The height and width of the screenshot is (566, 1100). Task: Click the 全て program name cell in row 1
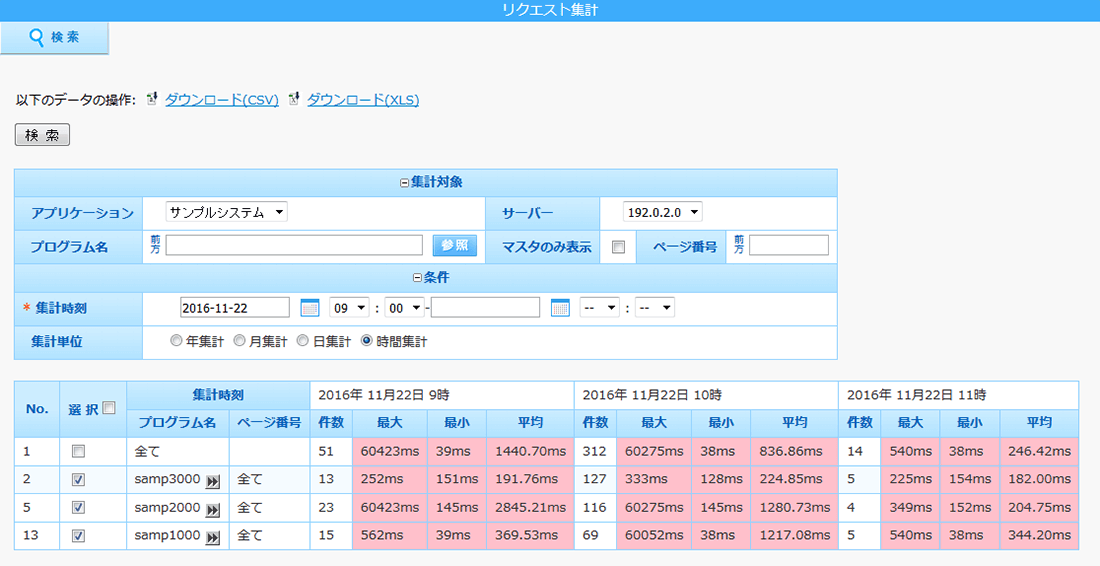(x=178, y=452)
